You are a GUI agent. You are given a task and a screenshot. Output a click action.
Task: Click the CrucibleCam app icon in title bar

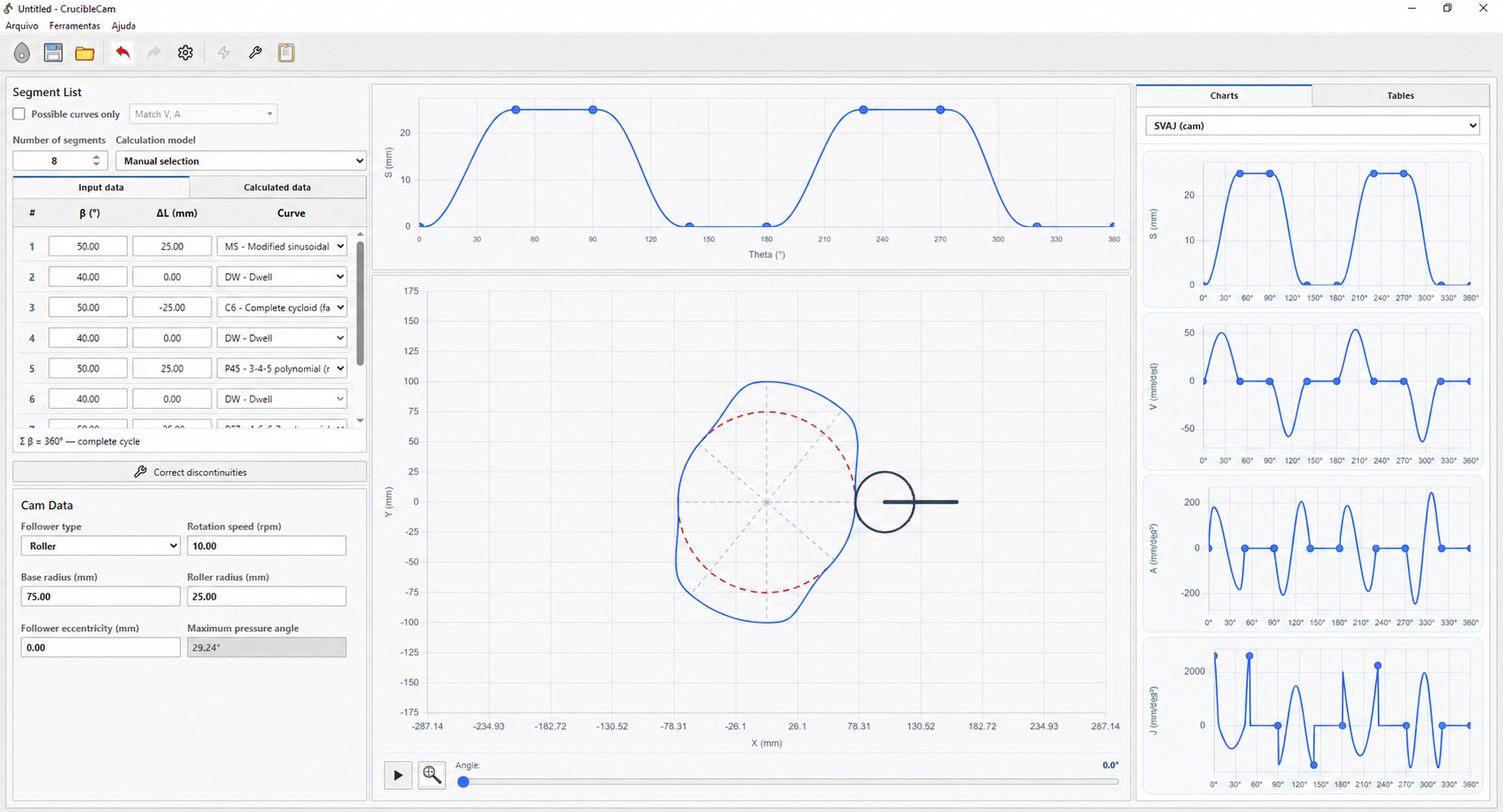(9, 8)
